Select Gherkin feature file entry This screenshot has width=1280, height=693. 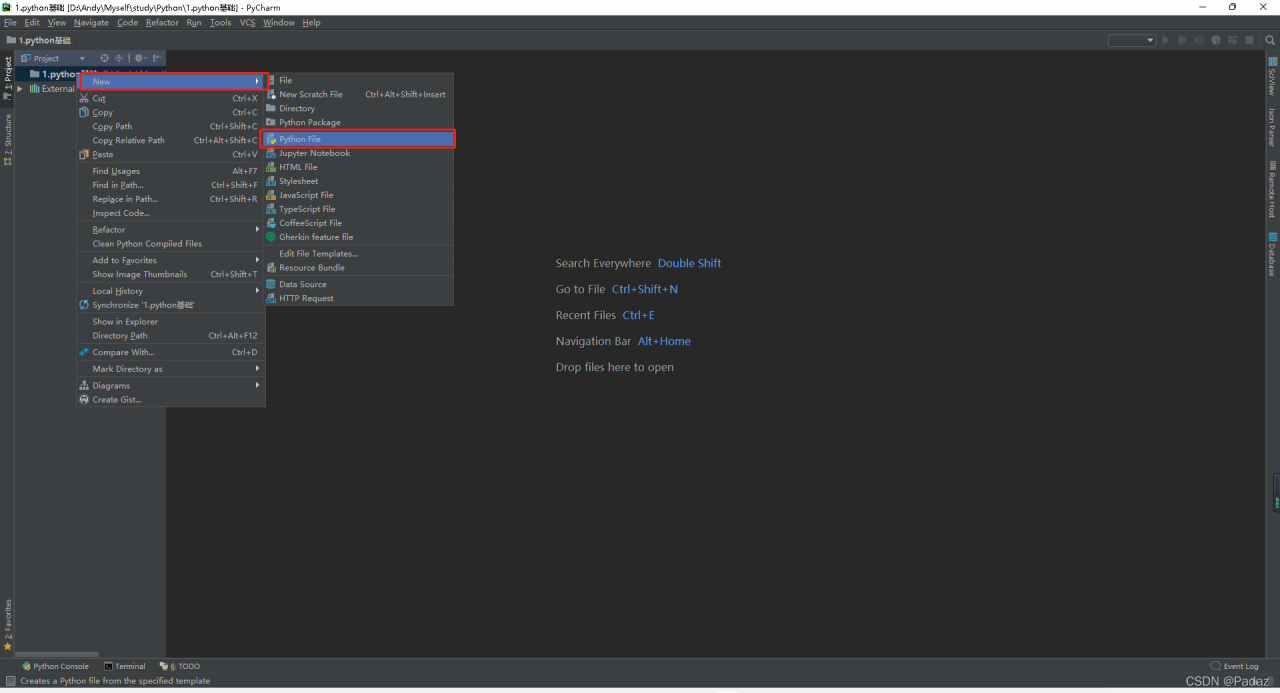[358, 237]
